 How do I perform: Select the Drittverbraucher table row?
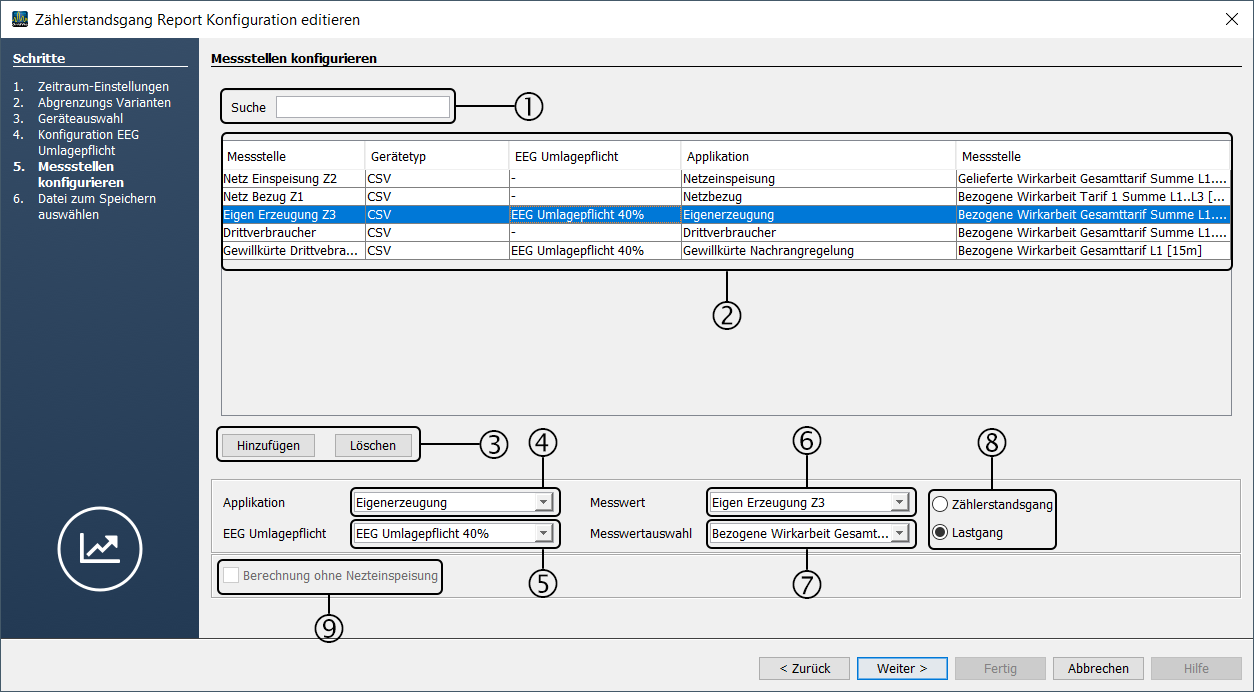coord(290,232)
